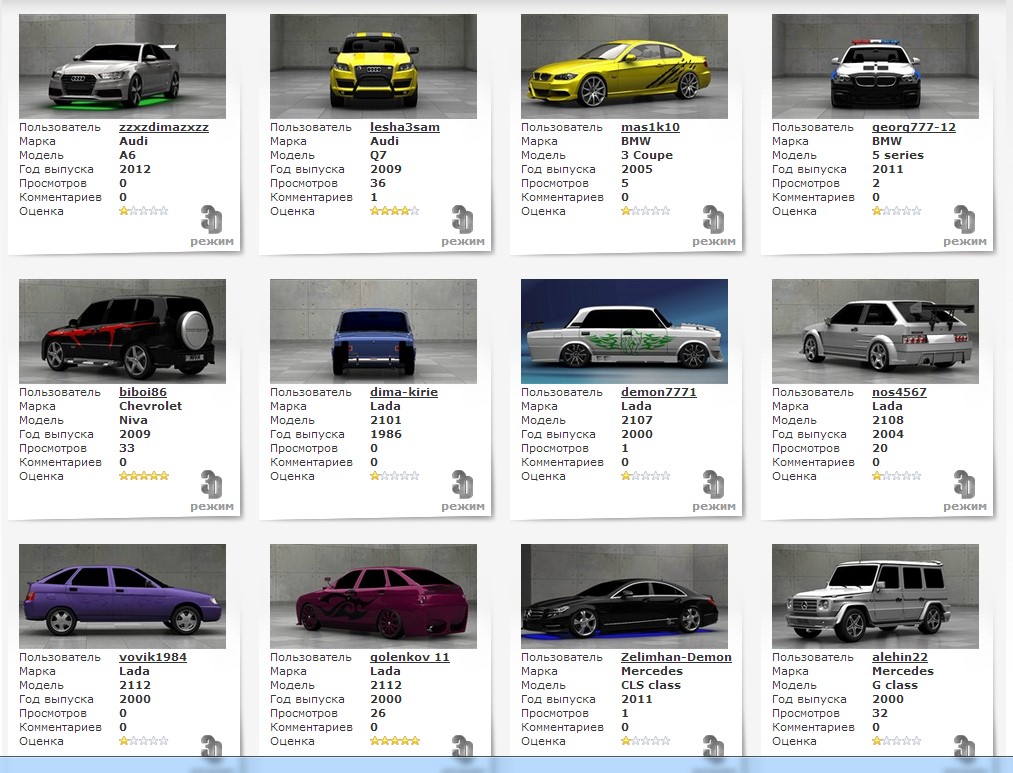Select the model text "Q7"
The image size is (1013, 773).
click(379, 155)
